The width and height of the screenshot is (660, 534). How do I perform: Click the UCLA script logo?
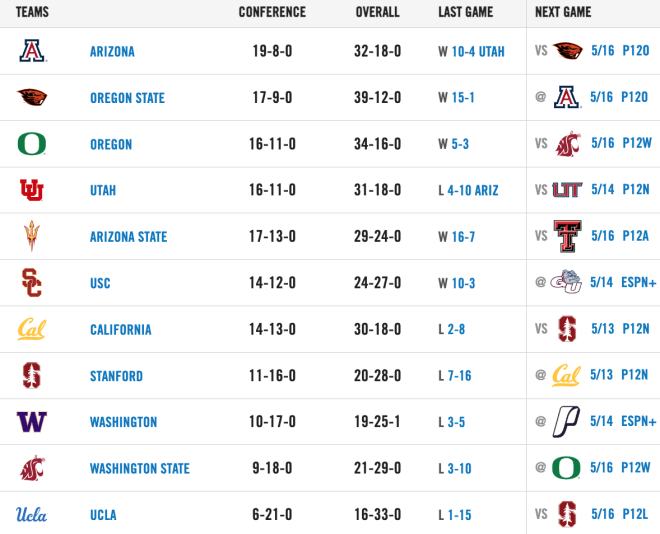pos(32,514)
